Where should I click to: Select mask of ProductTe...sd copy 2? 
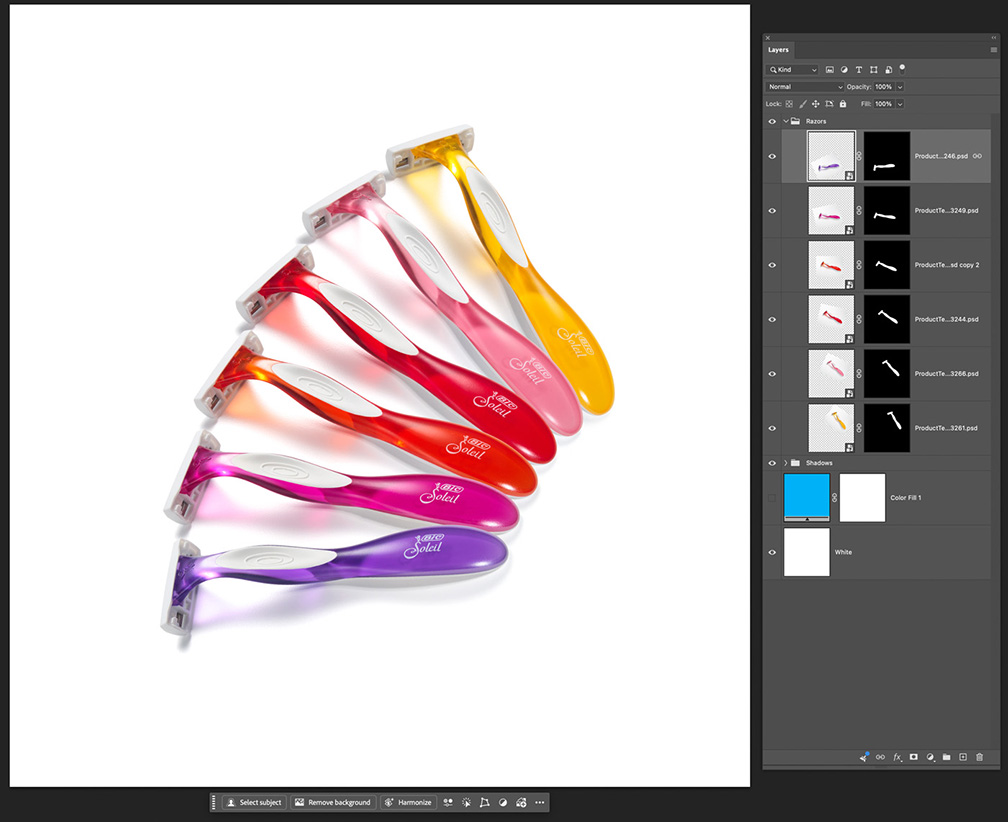886,265
